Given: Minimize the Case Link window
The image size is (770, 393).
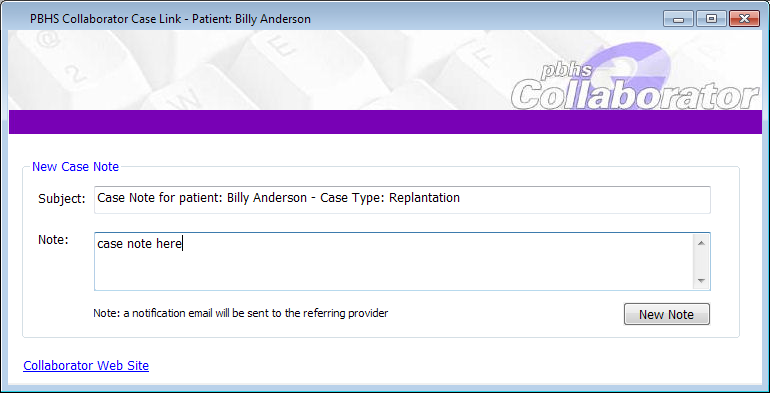Looking at the screenshot, I should coord(678,19).
